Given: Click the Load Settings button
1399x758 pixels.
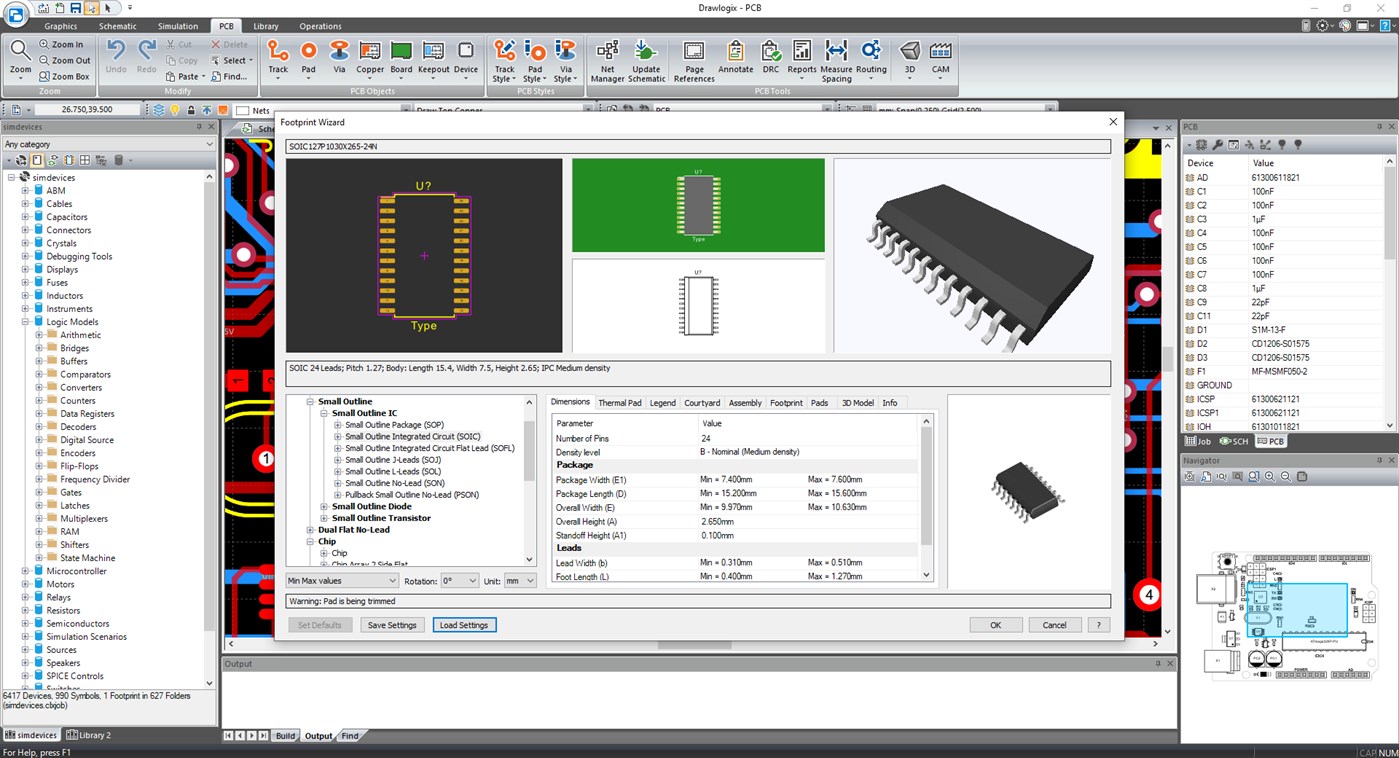Looking at the screenshot, I should 464,624.
